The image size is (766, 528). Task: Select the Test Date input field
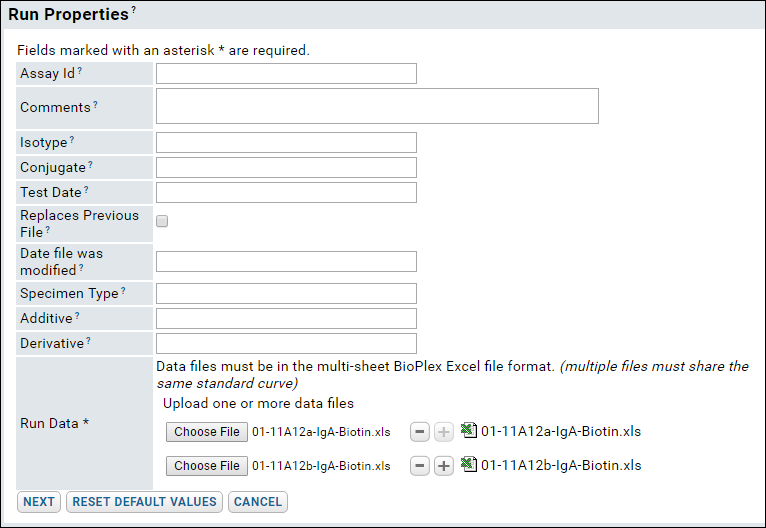click(x=286, y=192)
